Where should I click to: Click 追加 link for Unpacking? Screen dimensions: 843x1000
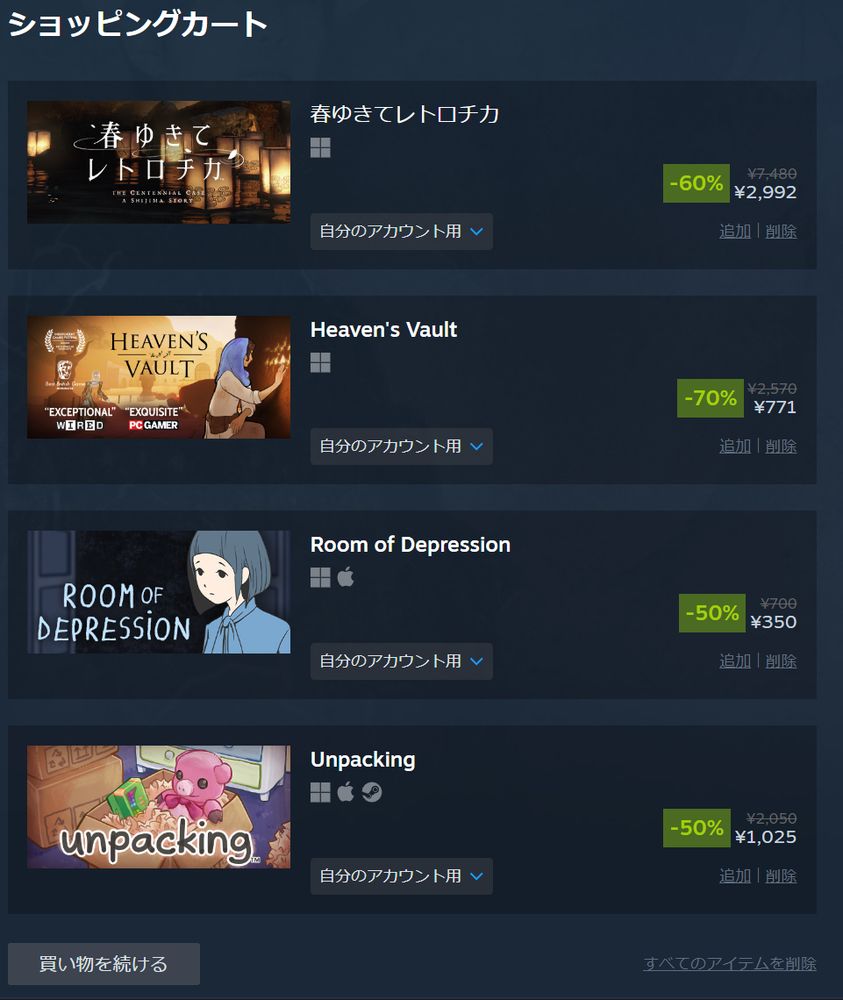click(x=735, y=876)
